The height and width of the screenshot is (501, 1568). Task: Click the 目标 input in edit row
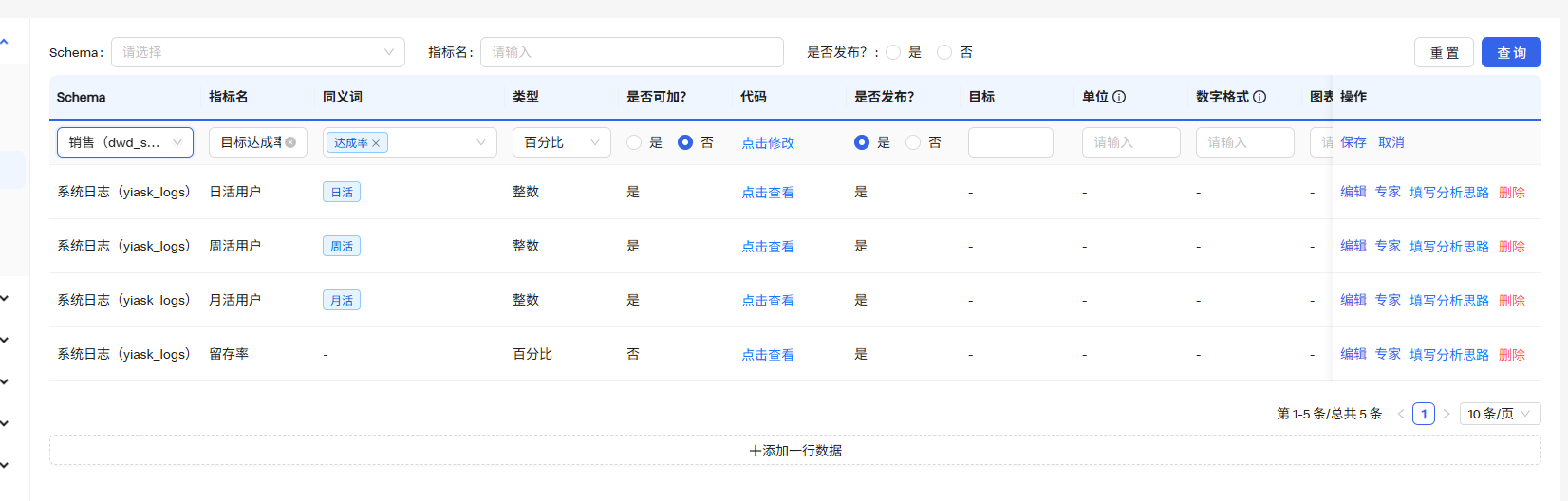(1011, 142)
